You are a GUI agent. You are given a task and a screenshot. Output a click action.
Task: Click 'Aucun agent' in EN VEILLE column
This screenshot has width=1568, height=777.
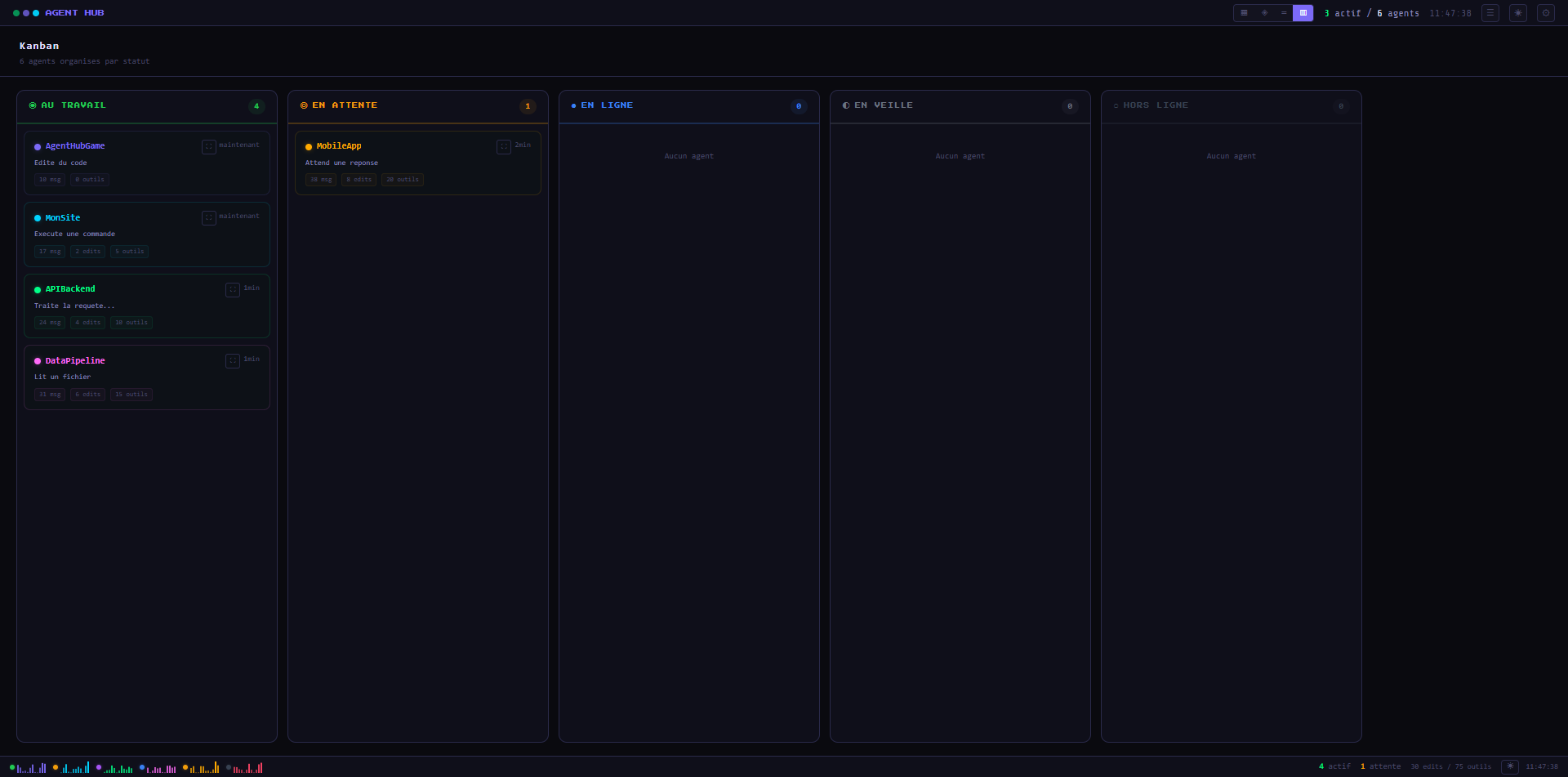pos(960,156)
